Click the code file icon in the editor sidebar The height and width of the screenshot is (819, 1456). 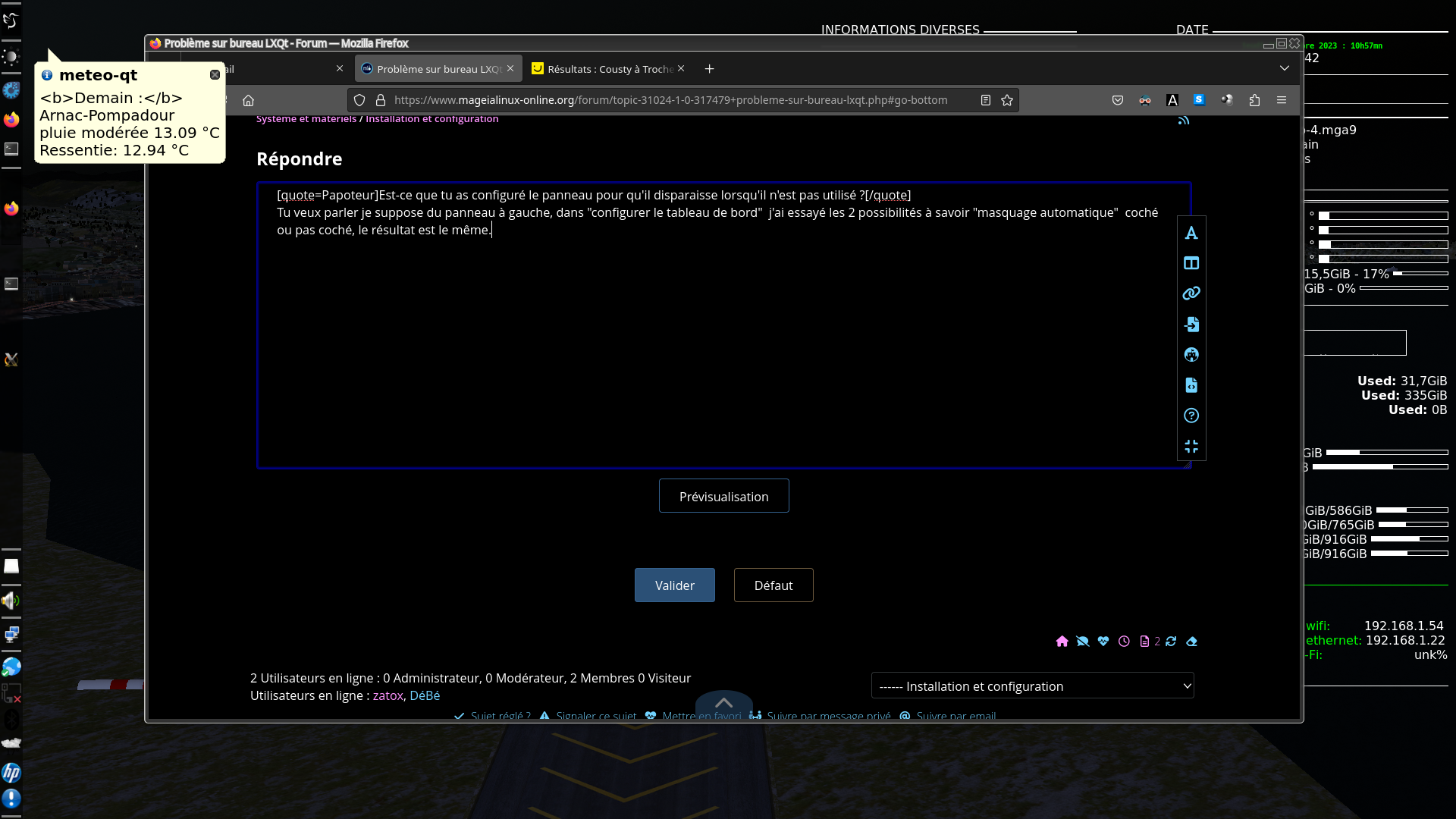pyautogui.click(x=1191, y=385)
